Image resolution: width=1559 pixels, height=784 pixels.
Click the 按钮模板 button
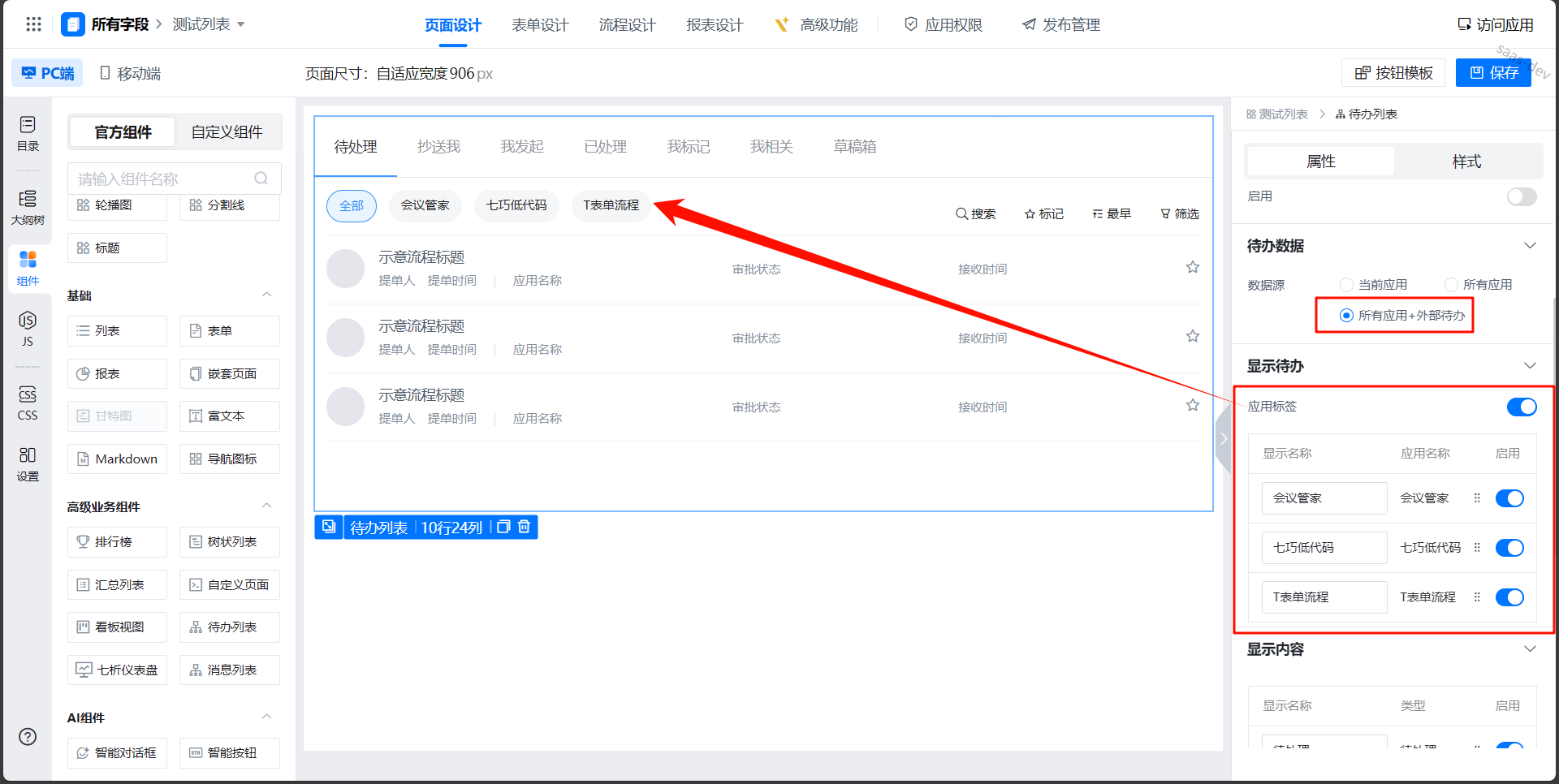coord(1393,73)
